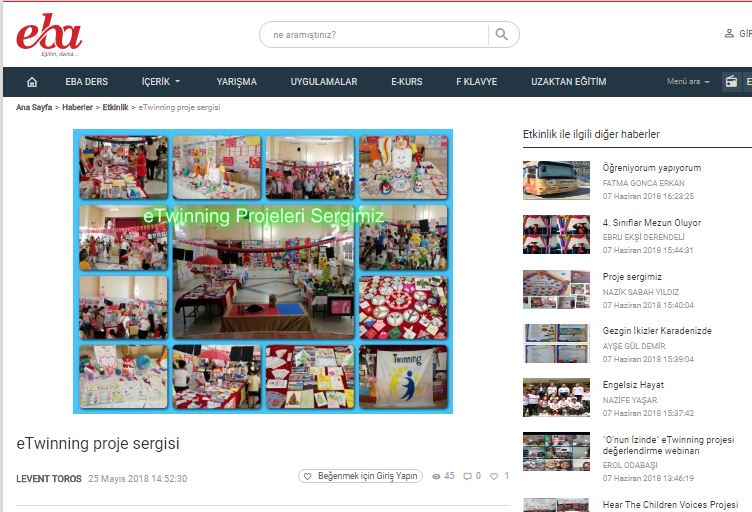Select UZAKTAN EĞİTİM in navigation bar

568,82
